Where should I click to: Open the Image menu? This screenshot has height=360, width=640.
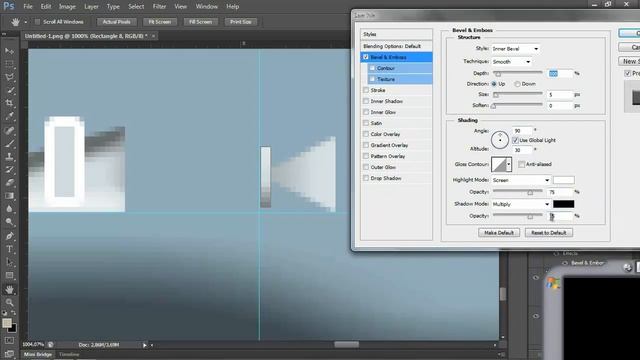[67, 7]
